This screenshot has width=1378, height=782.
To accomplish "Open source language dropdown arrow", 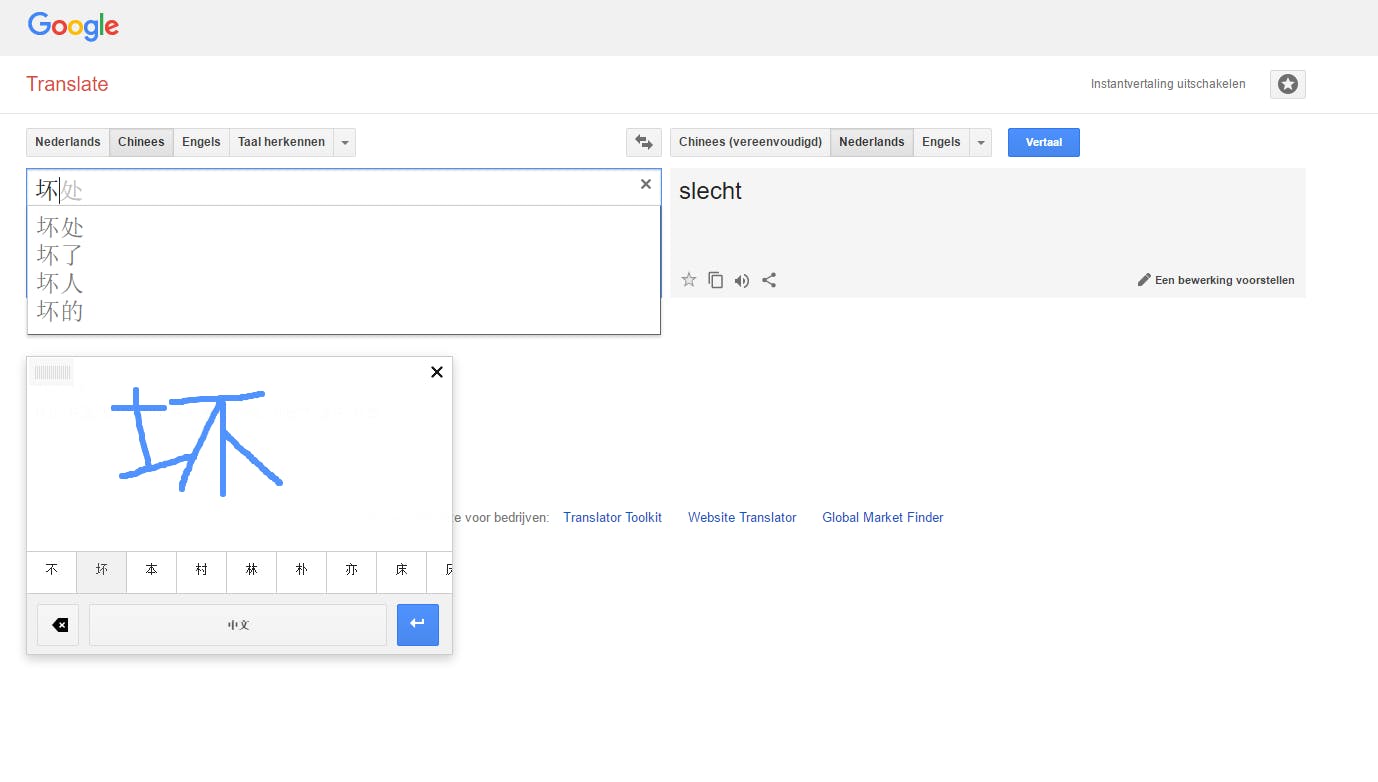I will [345, 142].
